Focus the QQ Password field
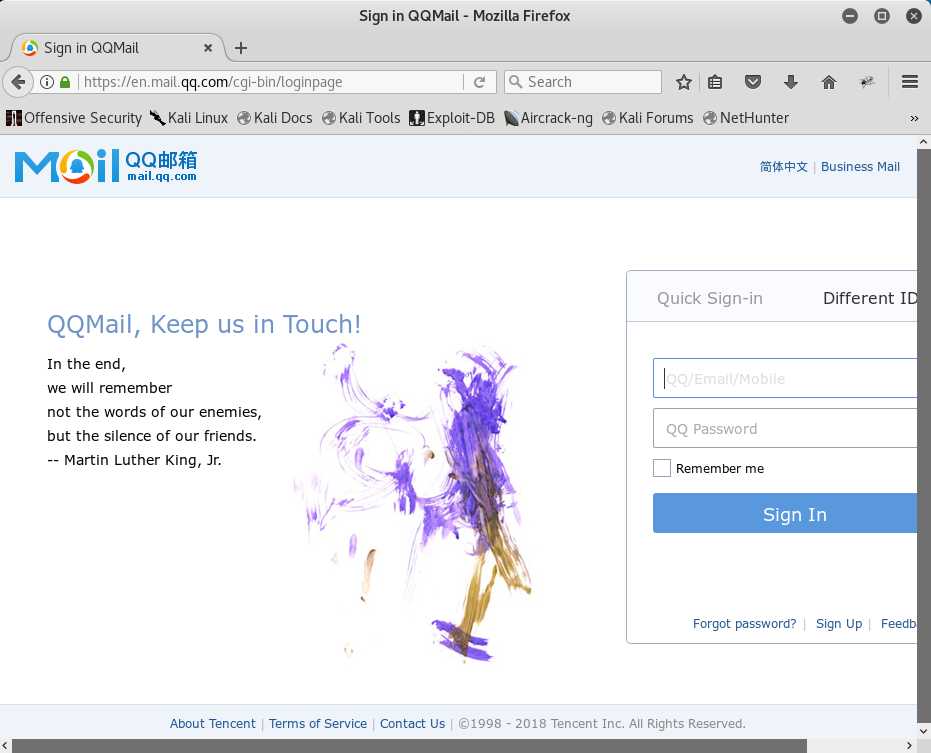Viewport: 931px width, 753px height. pos(785,428)
